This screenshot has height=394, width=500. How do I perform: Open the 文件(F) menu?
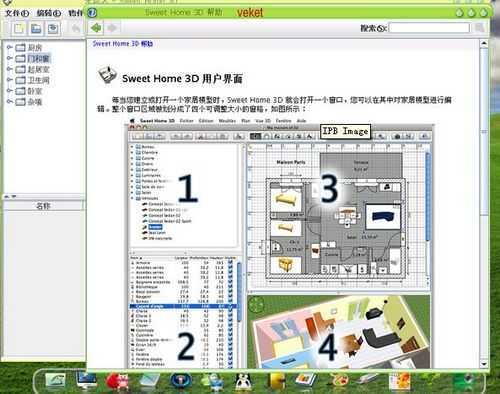(x=17, y=13)
